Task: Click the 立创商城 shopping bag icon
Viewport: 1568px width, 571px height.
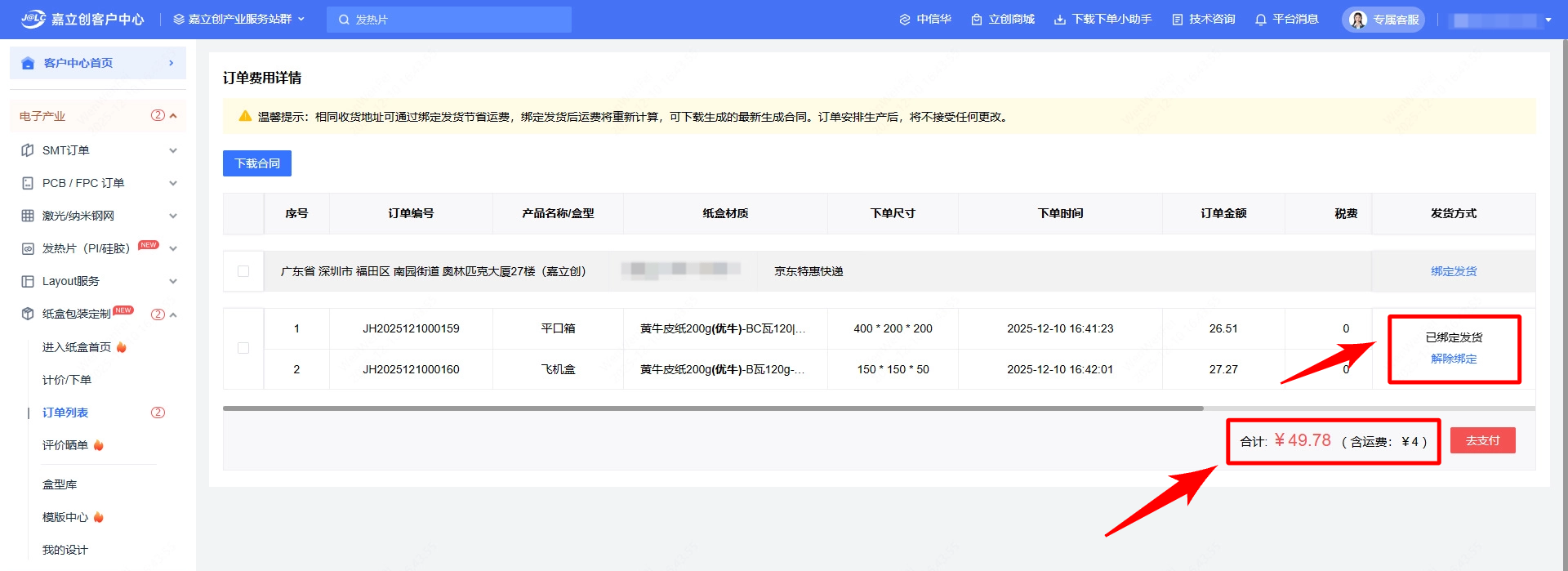Action: 976,20
